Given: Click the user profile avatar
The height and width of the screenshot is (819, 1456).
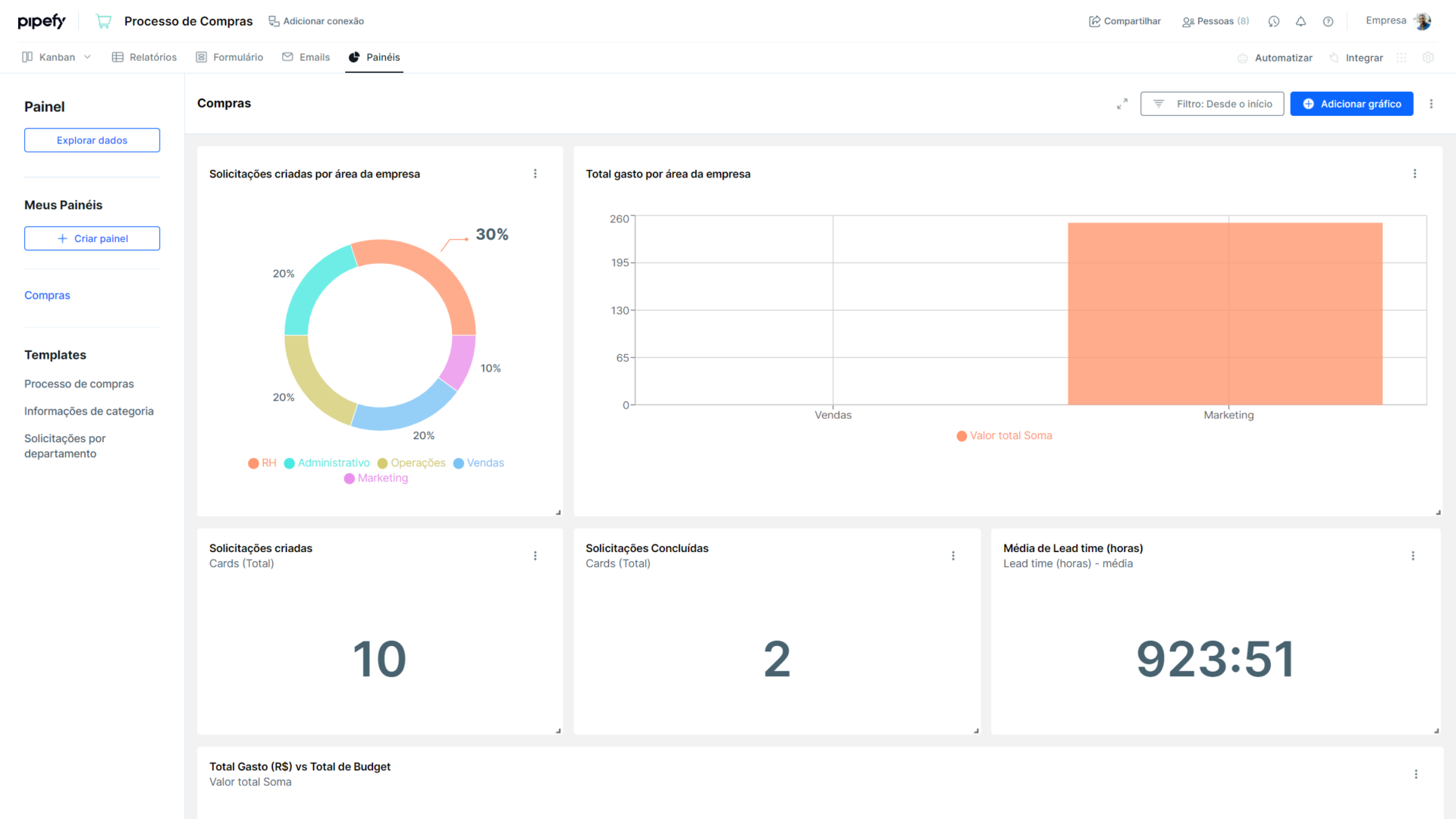Looking at the screenshot, I should tap(1423, 21).
